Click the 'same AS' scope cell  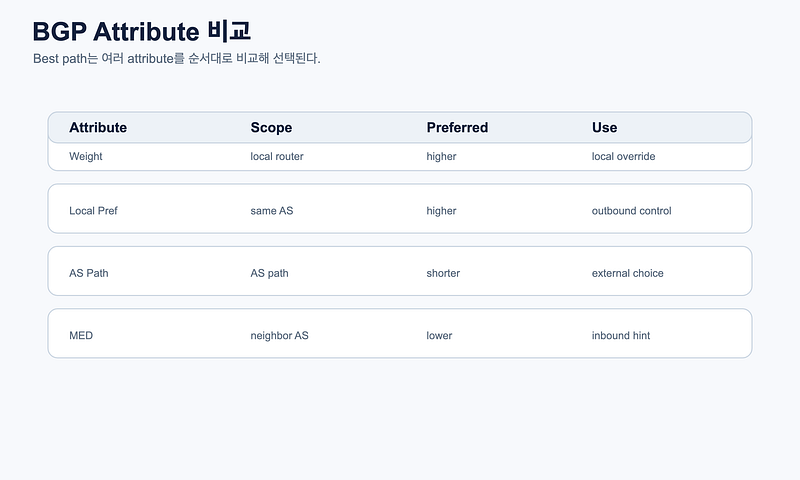271,211
